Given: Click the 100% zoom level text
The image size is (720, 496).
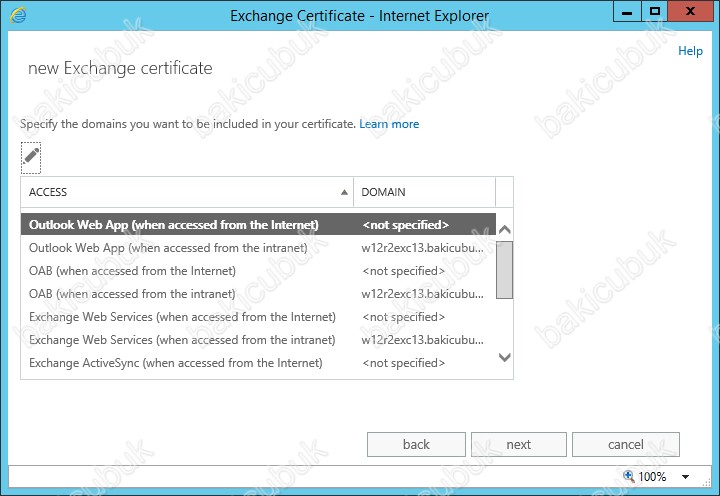Looking at the screenshot, I should [x=652, y=477].
